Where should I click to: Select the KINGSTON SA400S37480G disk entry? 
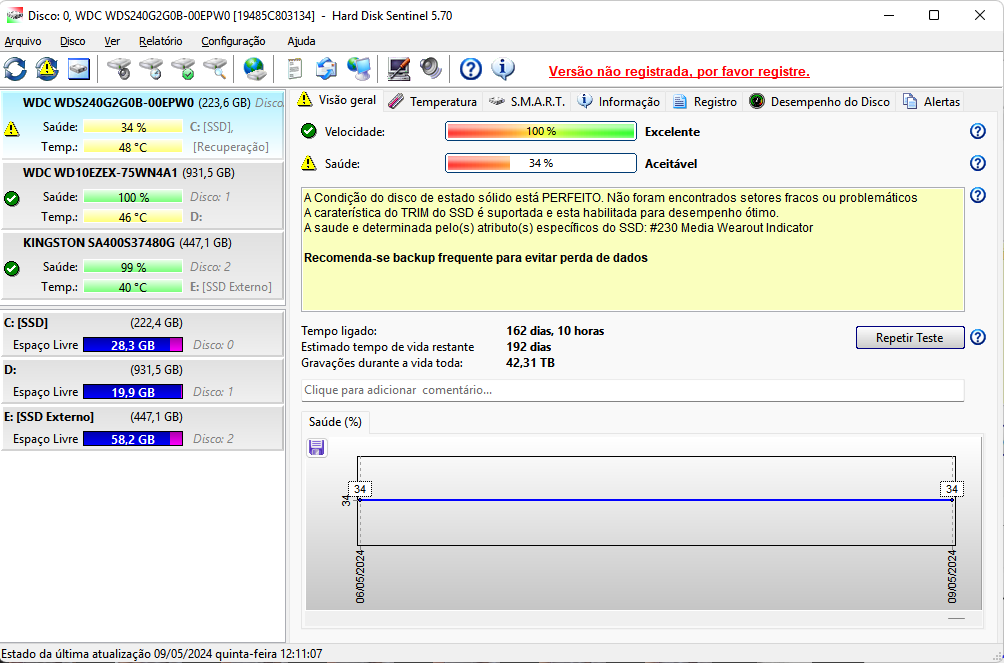coord(142,265)
